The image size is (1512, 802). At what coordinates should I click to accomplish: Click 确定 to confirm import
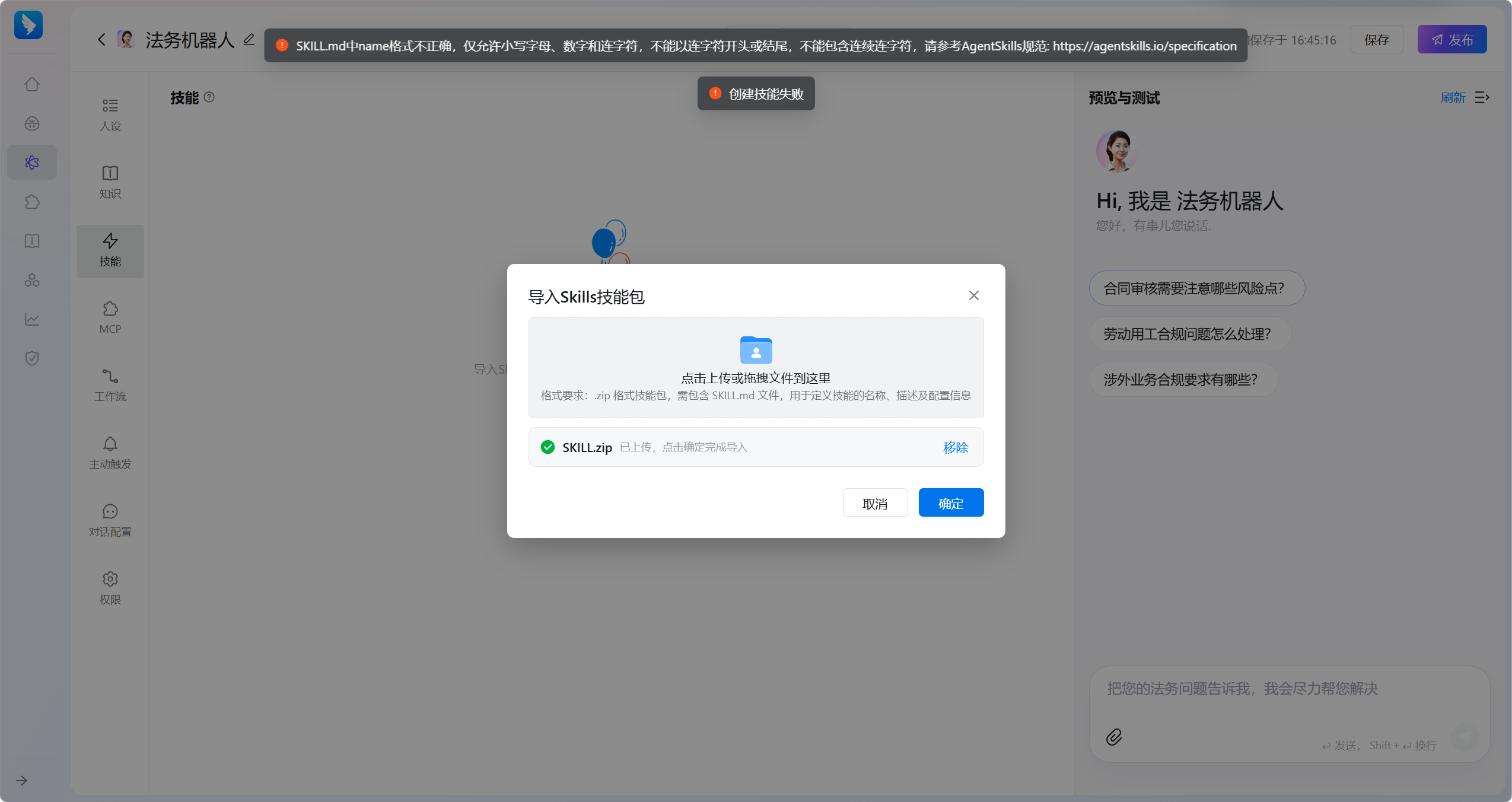[x=951, y=503]
